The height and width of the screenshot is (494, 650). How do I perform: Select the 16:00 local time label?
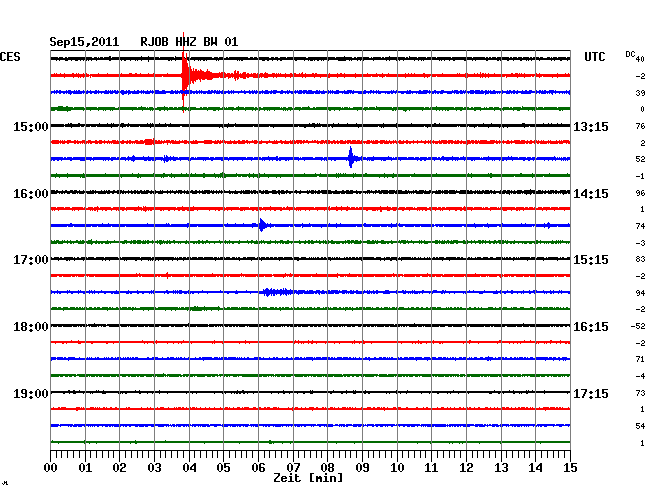pos(31,194)
